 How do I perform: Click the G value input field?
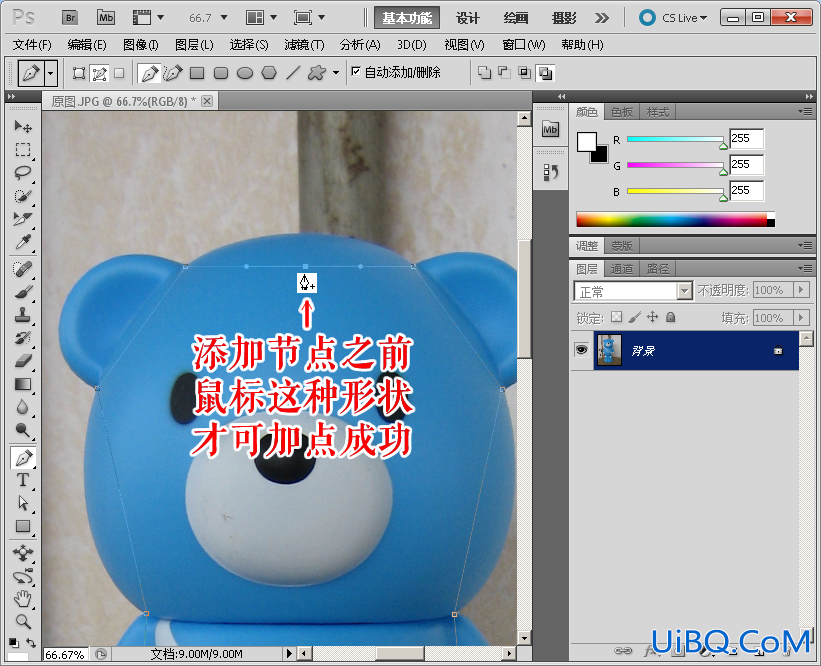(746, 164)
